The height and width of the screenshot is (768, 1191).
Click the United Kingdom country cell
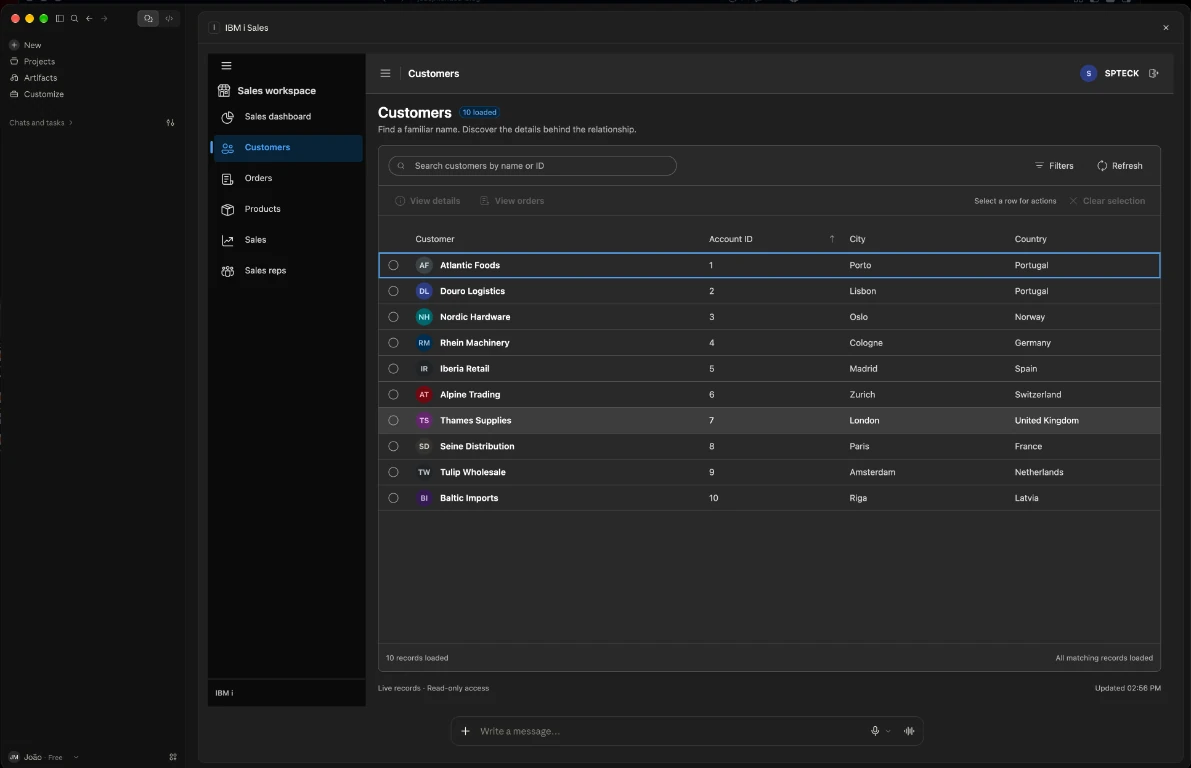tap(1046, 420)
